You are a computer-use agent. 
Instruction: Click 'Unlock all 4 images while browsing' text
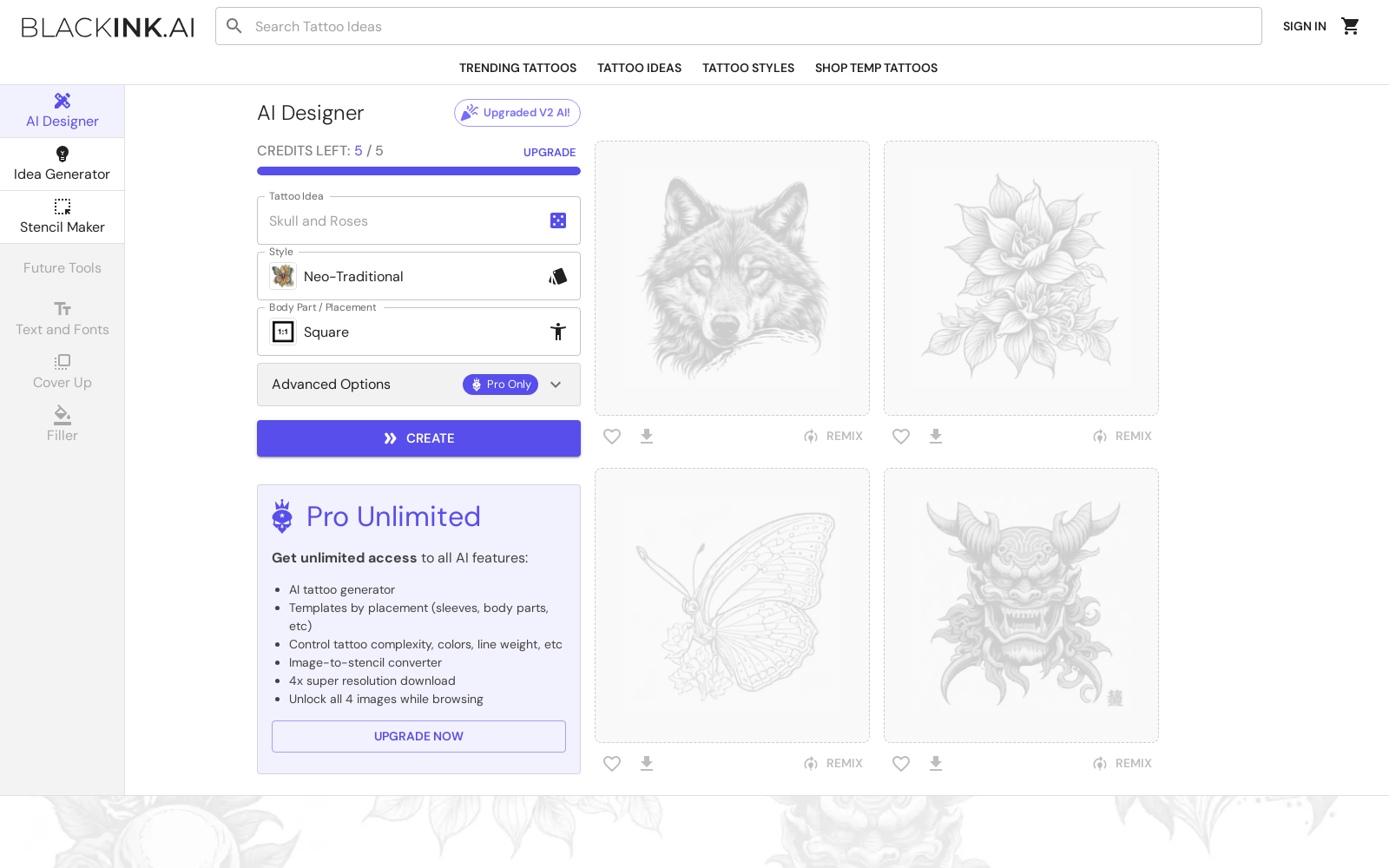click(x=386, y=699)
